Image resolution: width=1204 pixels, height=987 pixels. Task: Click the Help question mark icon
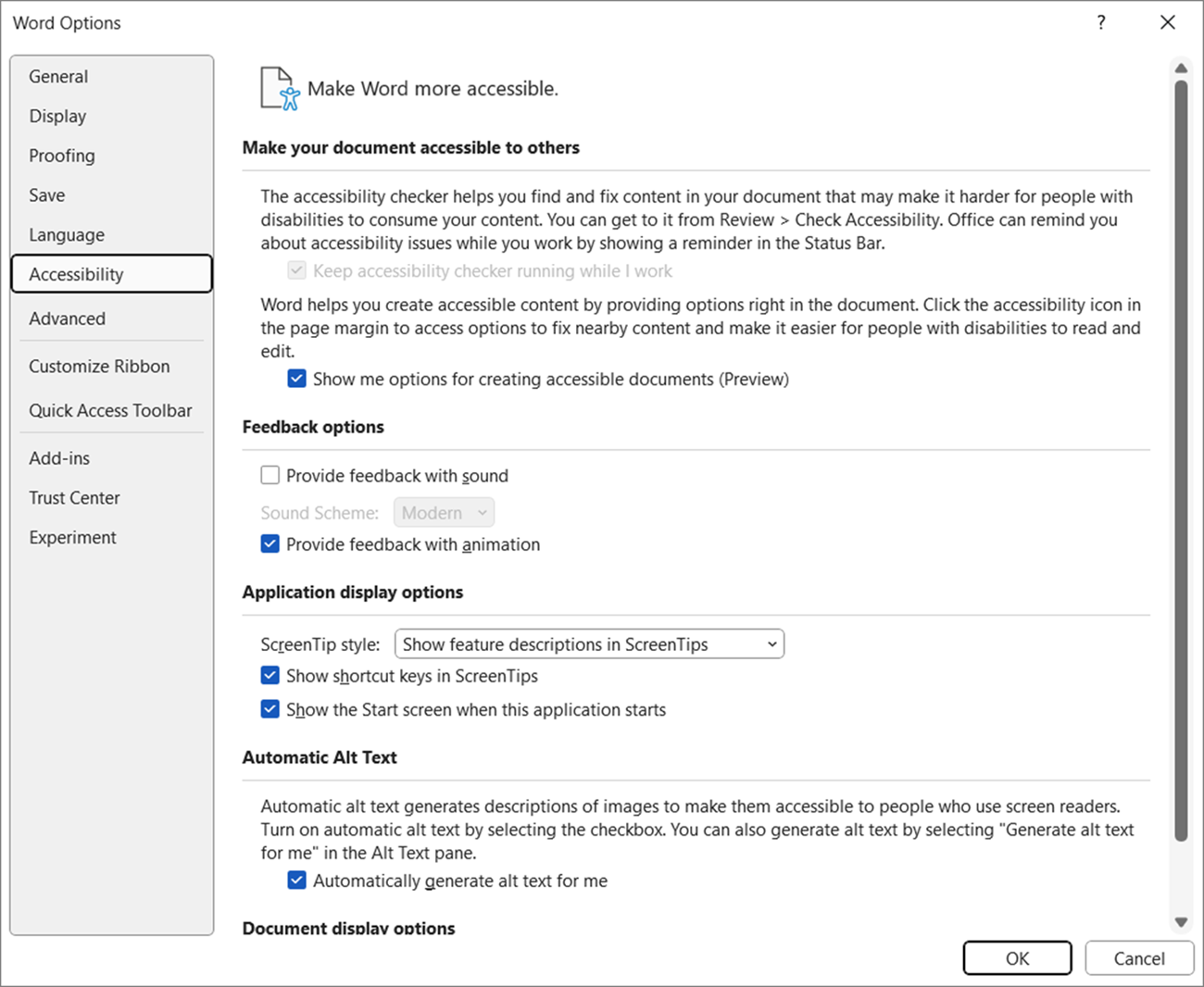(x=1100, y=21)
